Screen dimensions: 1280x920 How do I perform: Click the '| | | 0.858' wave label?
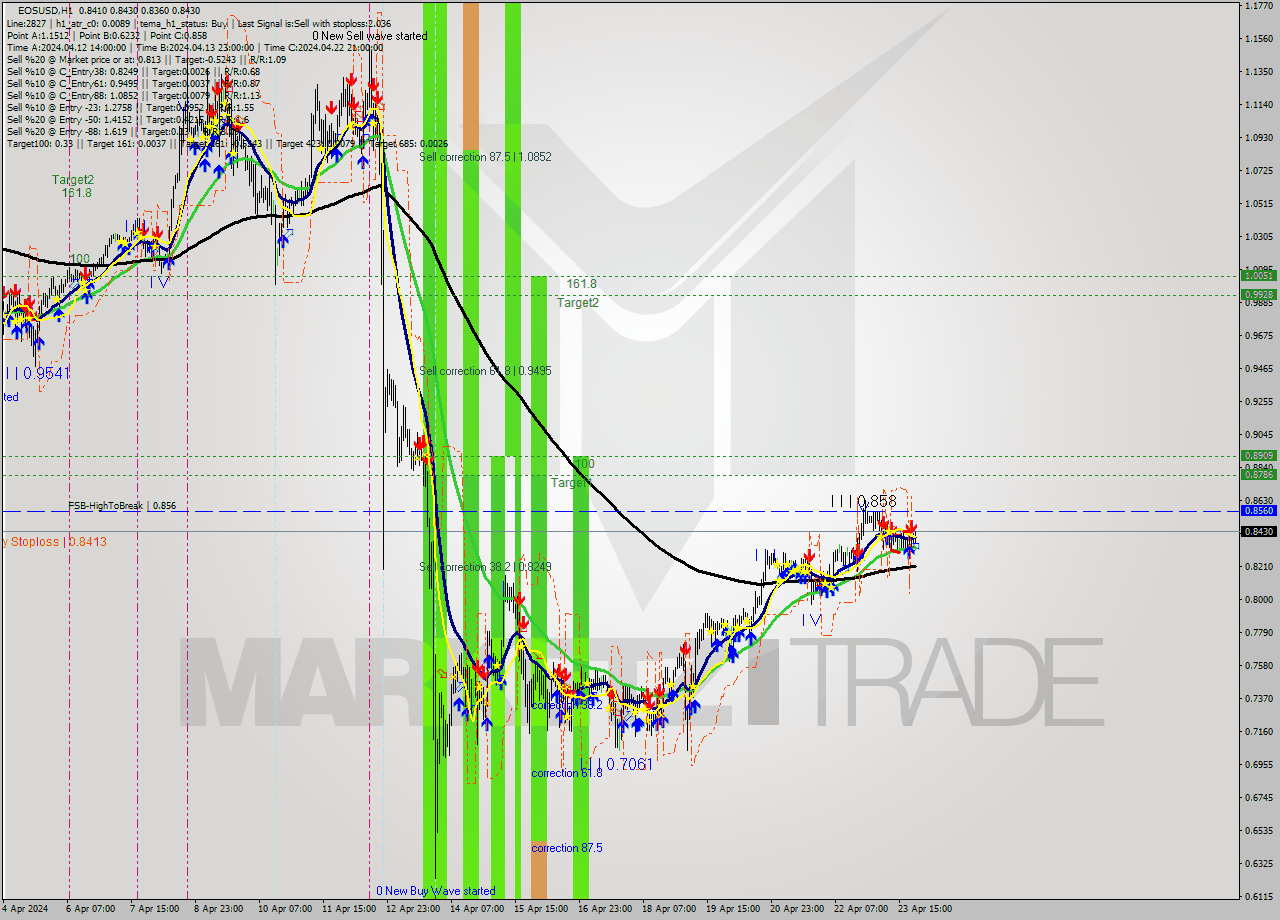[x=863, y=501]
